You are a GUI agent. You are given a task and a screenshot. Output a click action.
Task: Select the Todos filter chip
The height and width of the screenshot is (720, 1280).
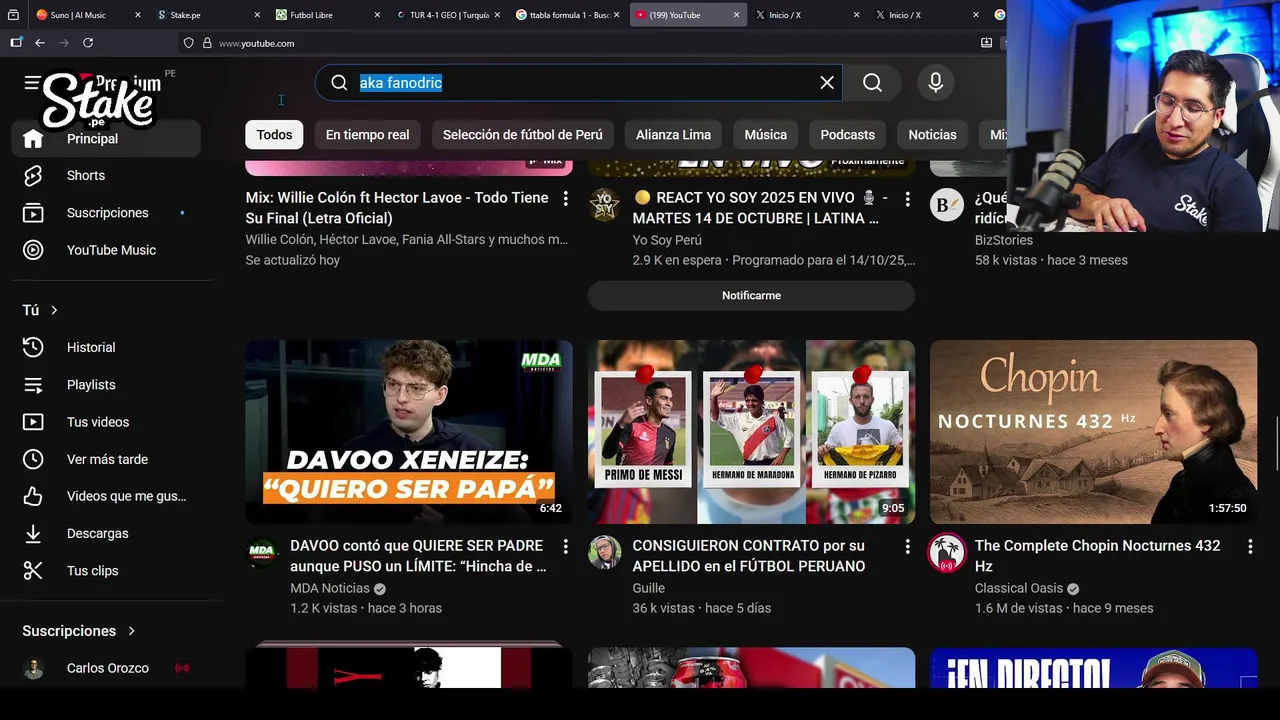point(274,134)
